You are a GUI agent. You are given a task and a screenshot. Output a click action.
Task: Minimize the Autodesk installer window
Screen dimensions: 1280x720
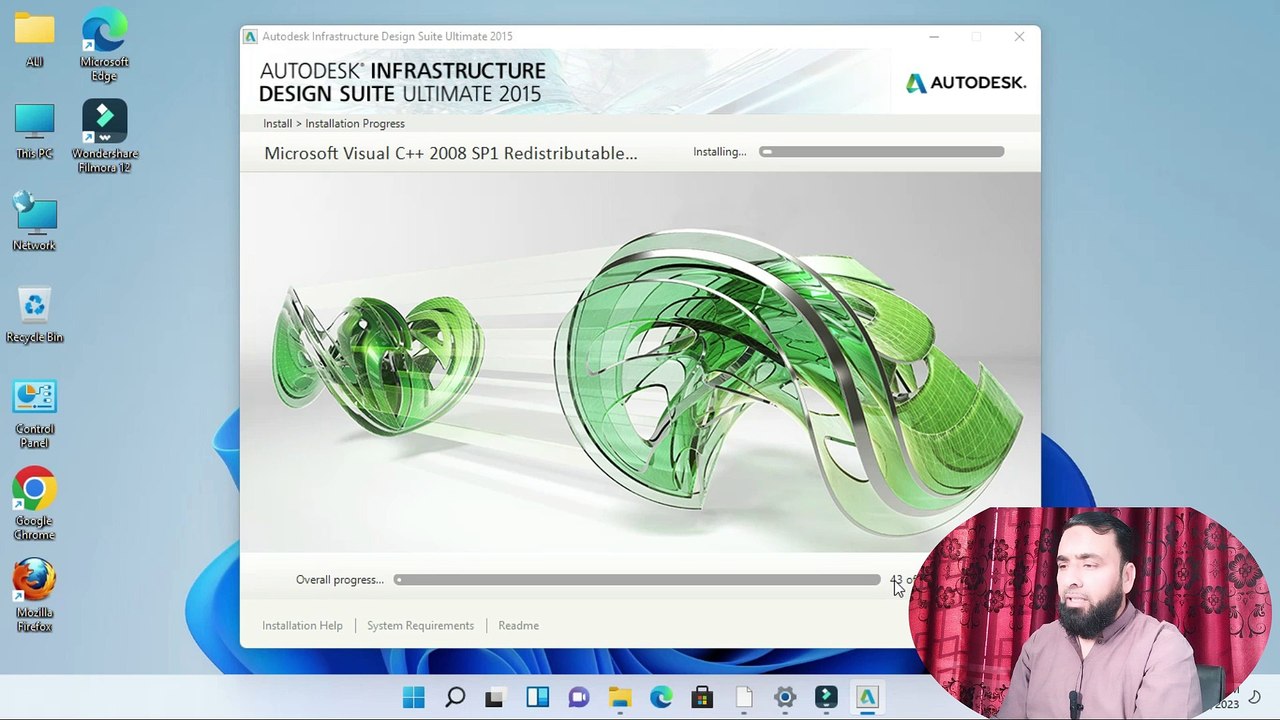(934, 37)
